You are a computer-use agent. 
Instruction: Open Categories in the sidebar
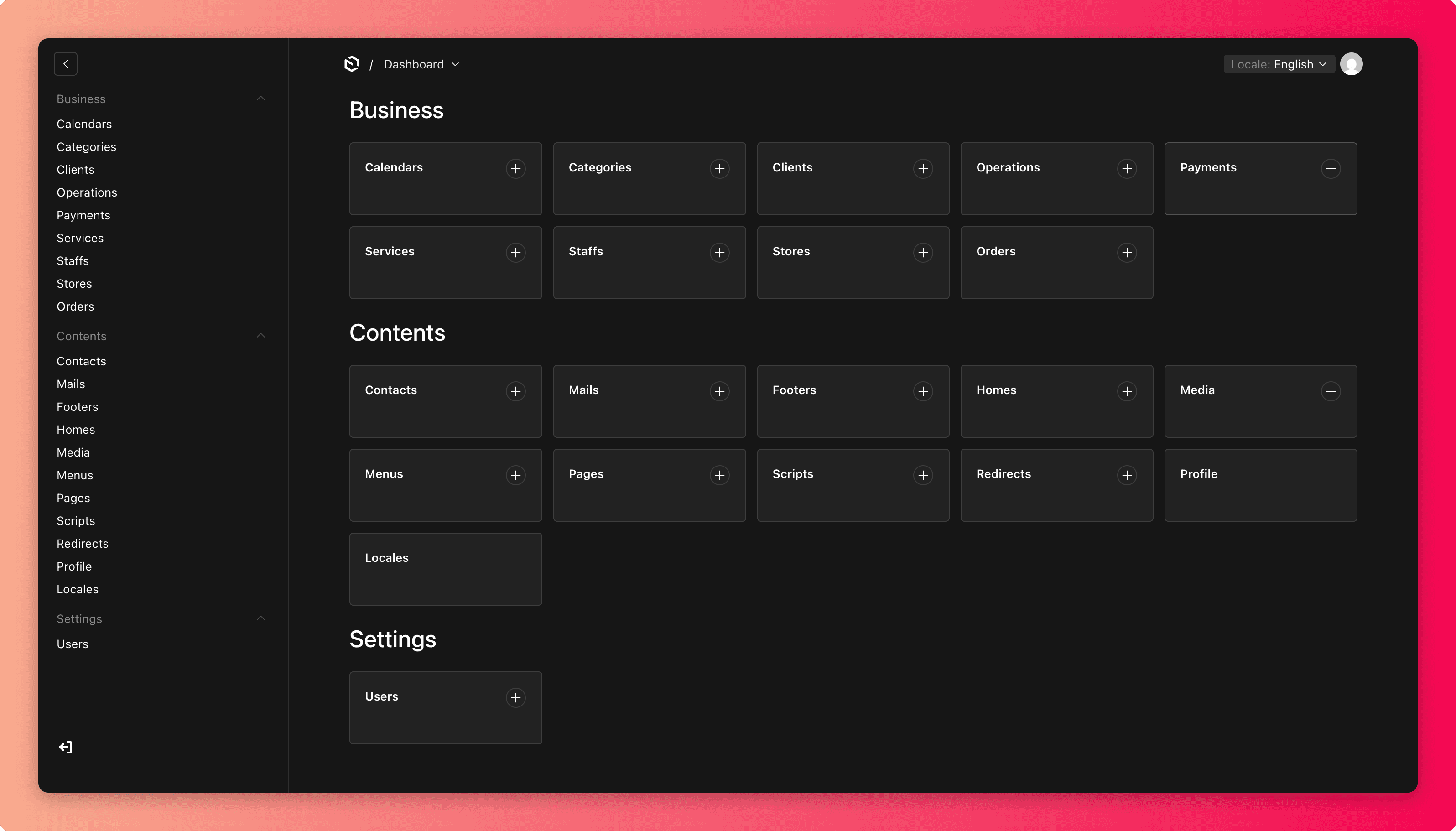click(86, 147)
